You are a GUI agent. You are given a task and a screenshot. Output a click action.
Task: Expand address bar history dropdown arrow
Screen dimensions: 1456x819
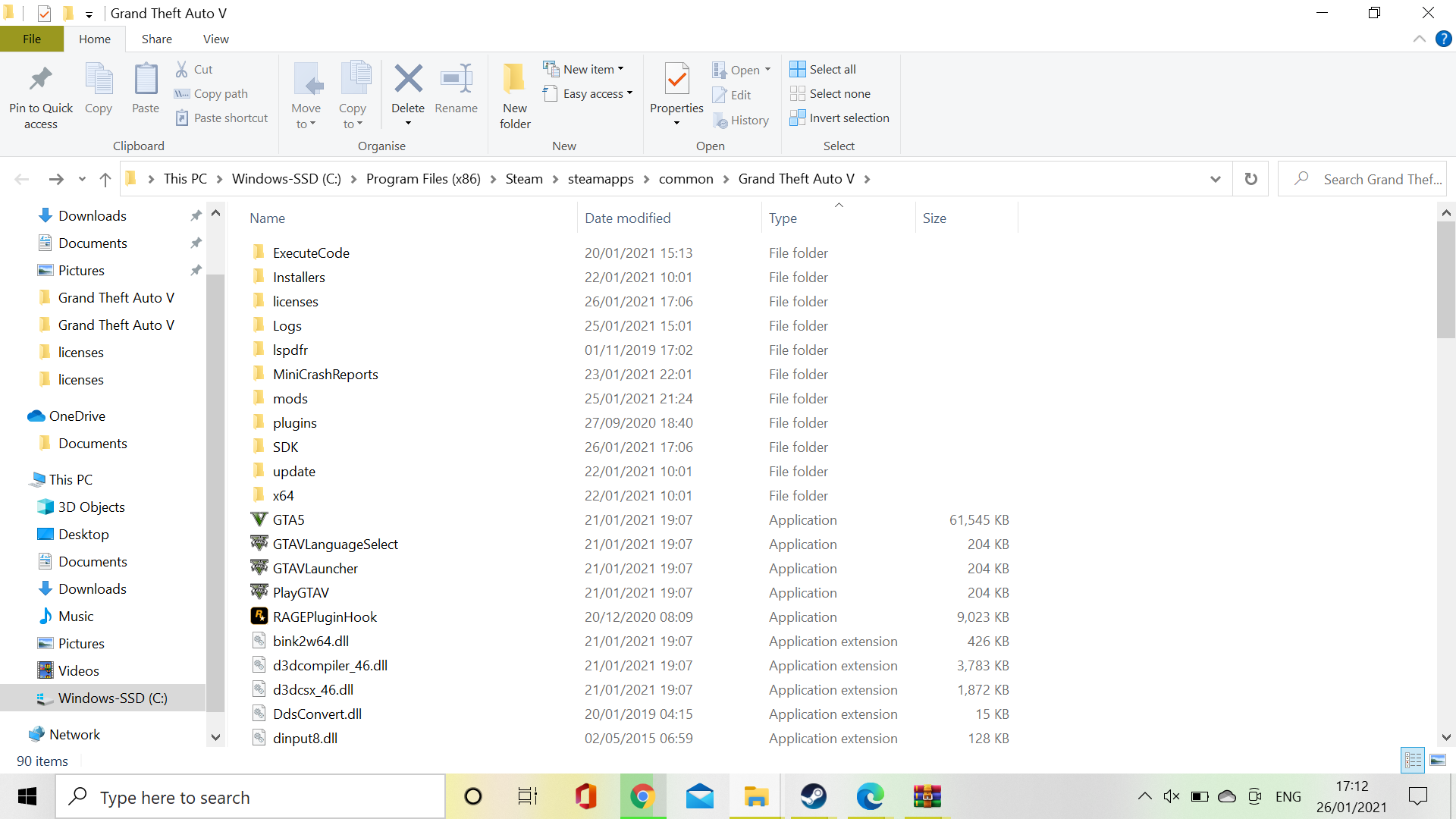point(1215,179)
